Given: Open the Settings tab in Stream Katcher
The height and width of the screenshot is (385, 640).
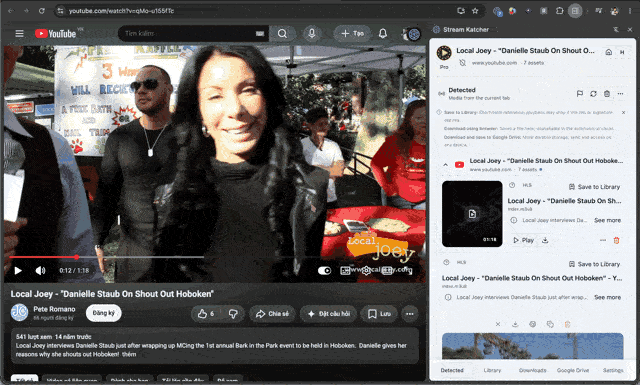Looking at the screenshot, I should coord(613,370).
